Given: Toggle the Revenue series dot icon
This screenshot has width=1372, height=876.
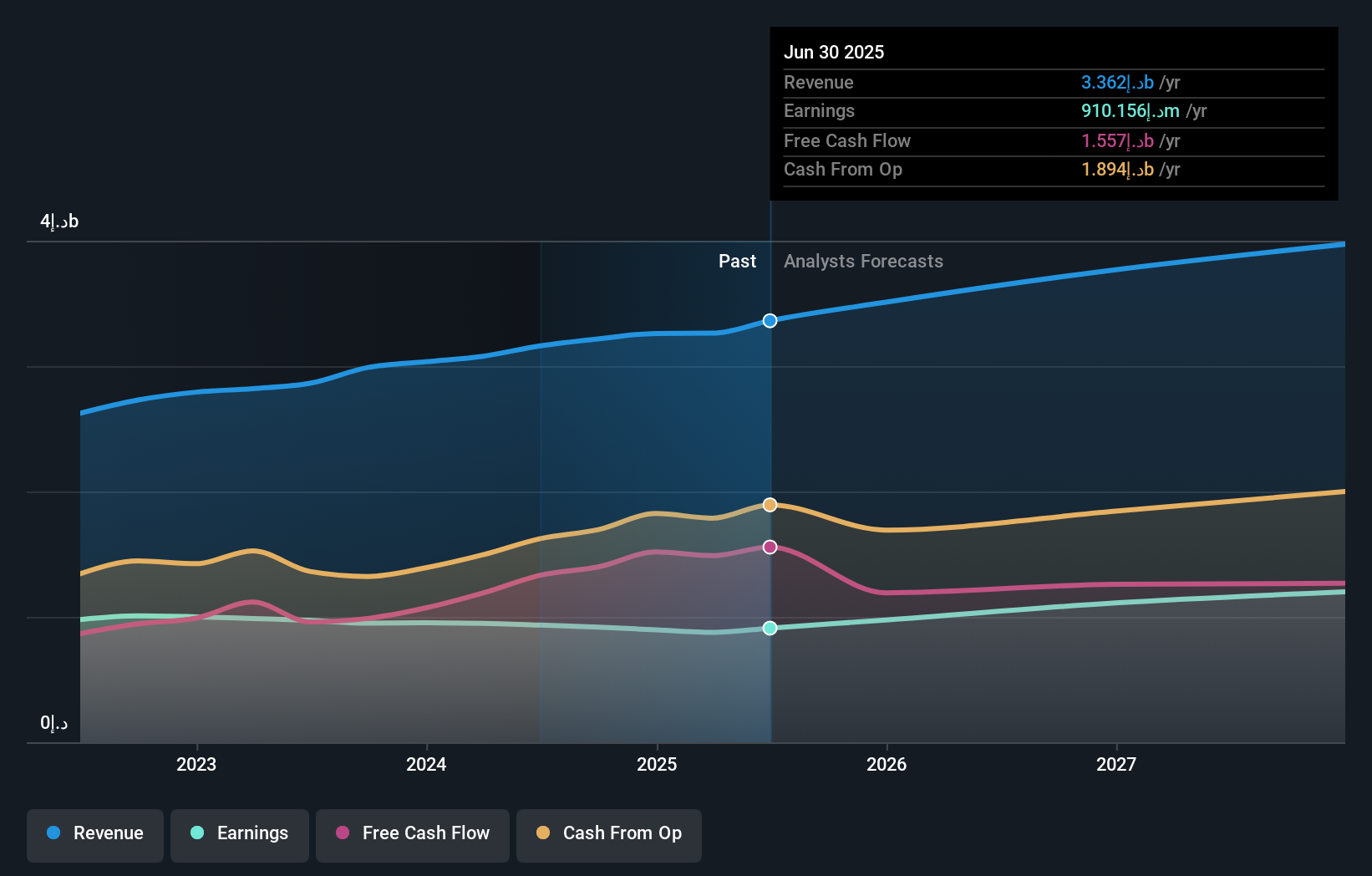Looking at the screenshot, I should tap(53, 833).
